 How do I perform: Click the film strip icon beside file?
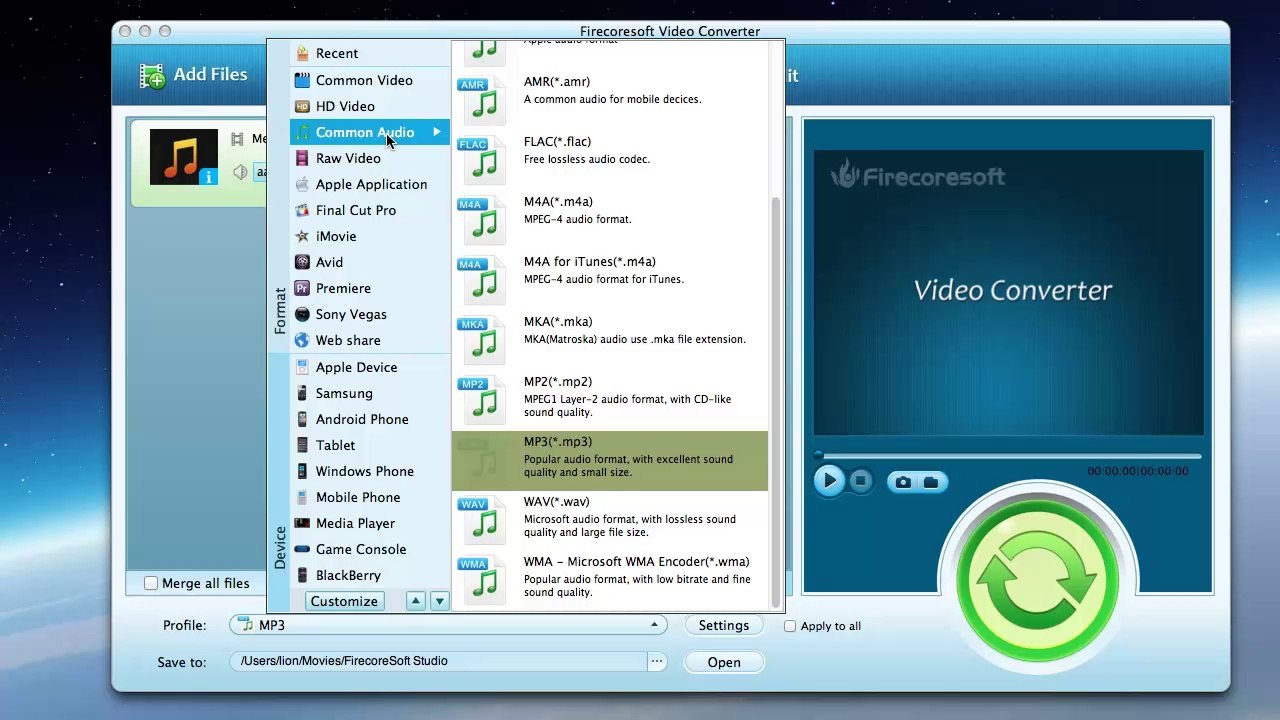click(x=237, y=139)
